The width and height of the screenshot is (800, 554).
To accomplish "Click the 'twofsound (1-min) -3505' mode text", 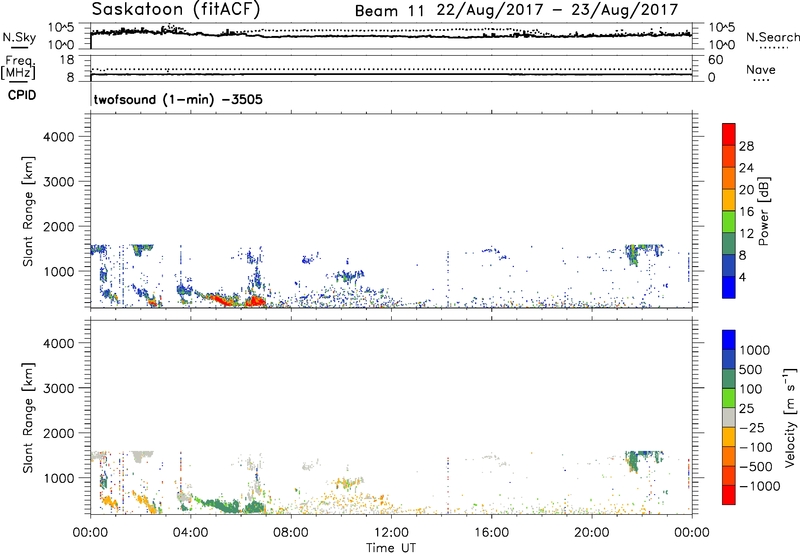I will tap(178, 99).
